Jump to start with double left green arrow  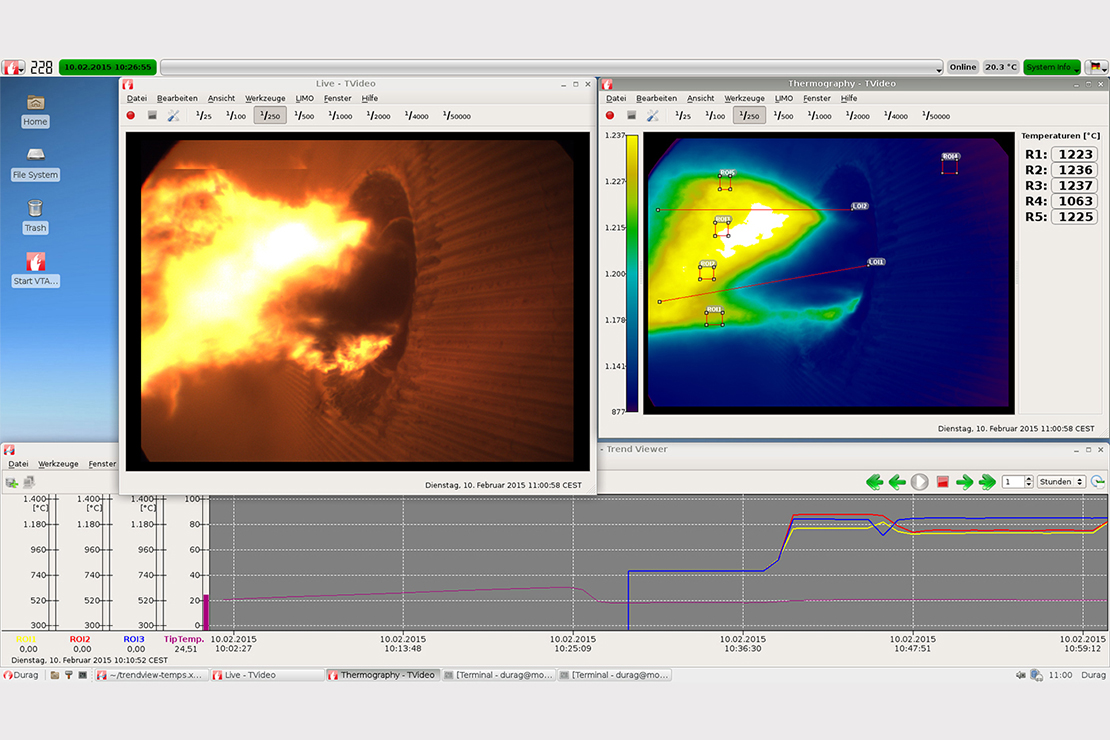click(875, 482)
